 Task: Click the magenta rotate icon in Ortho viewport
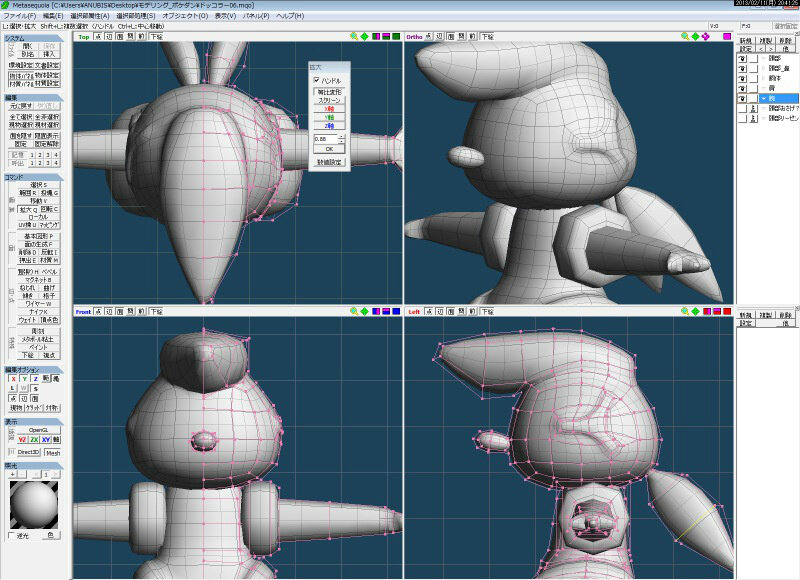706,36
